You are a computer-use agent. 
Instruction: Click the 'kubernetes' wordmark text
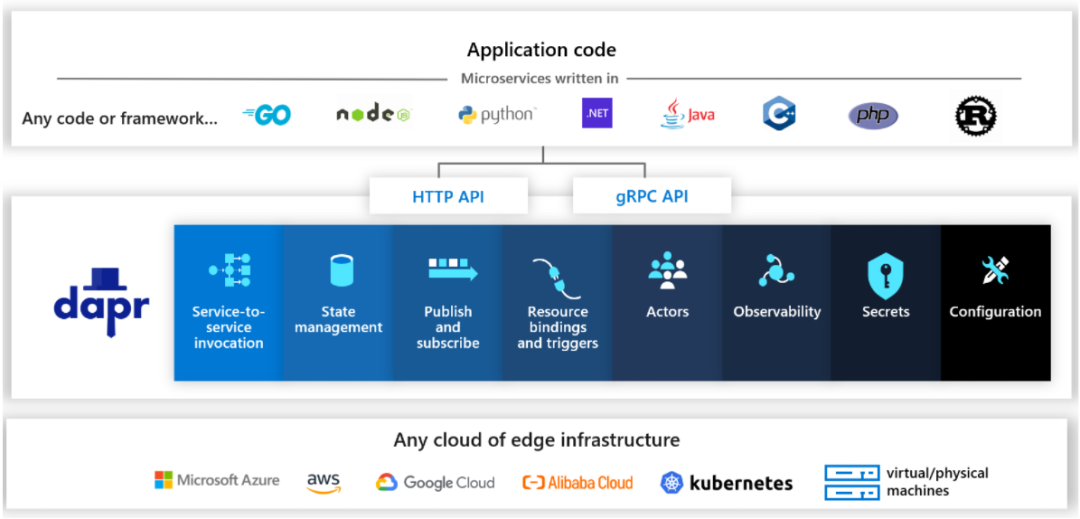pyautogui.click(x=741, y=483)
